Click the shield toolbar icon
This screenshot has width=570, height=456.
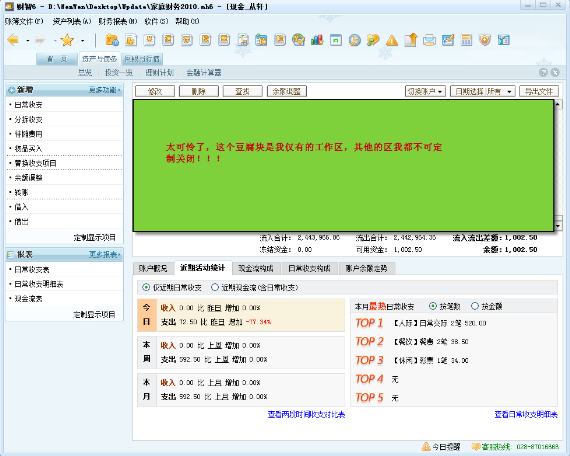(485, 40)
